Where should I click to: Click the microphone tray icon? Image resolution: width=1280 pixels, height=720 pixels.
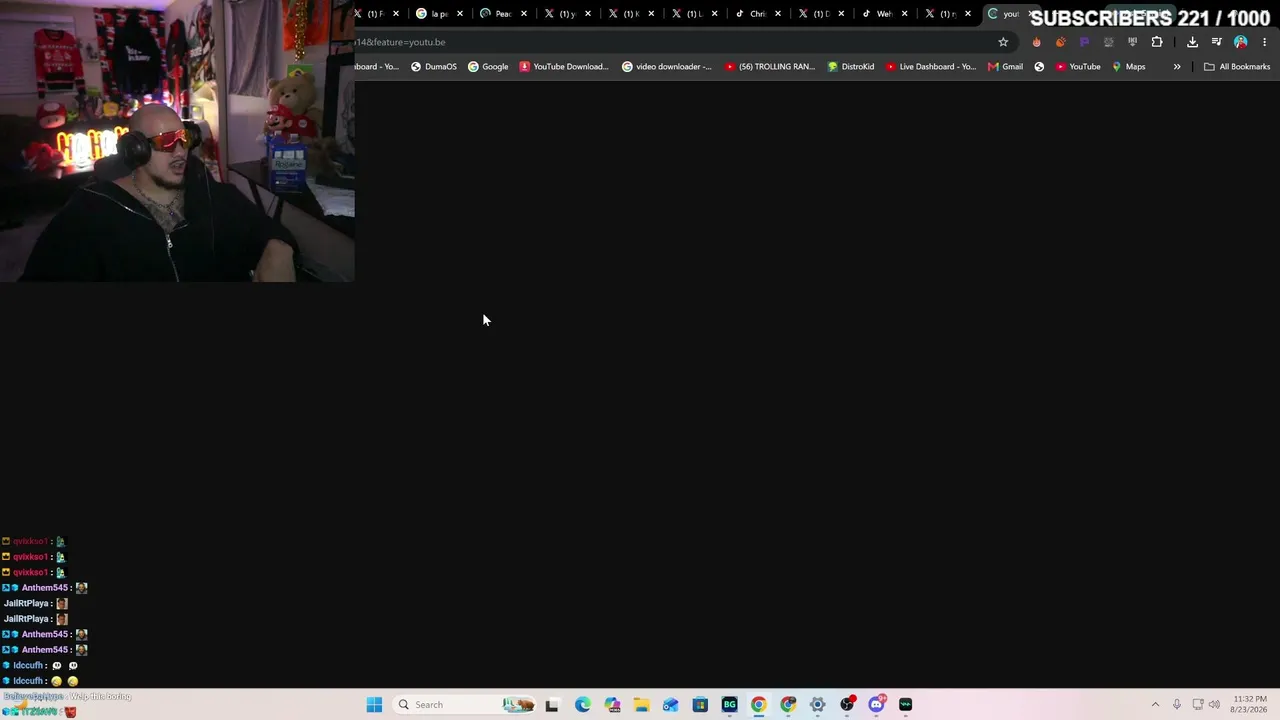(1177, 705)
